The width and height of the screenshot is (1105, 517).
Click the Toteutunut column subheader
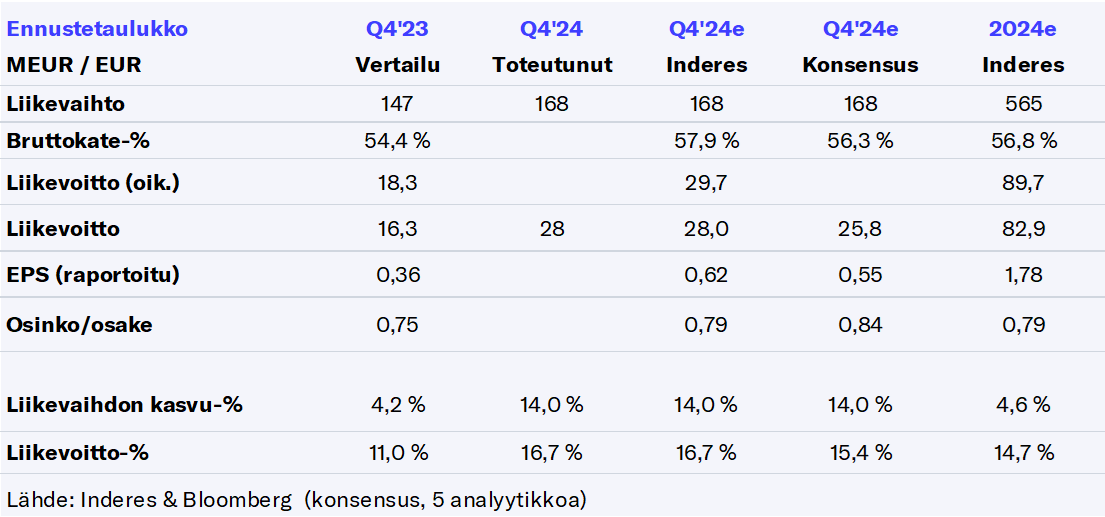pos(552,65)
